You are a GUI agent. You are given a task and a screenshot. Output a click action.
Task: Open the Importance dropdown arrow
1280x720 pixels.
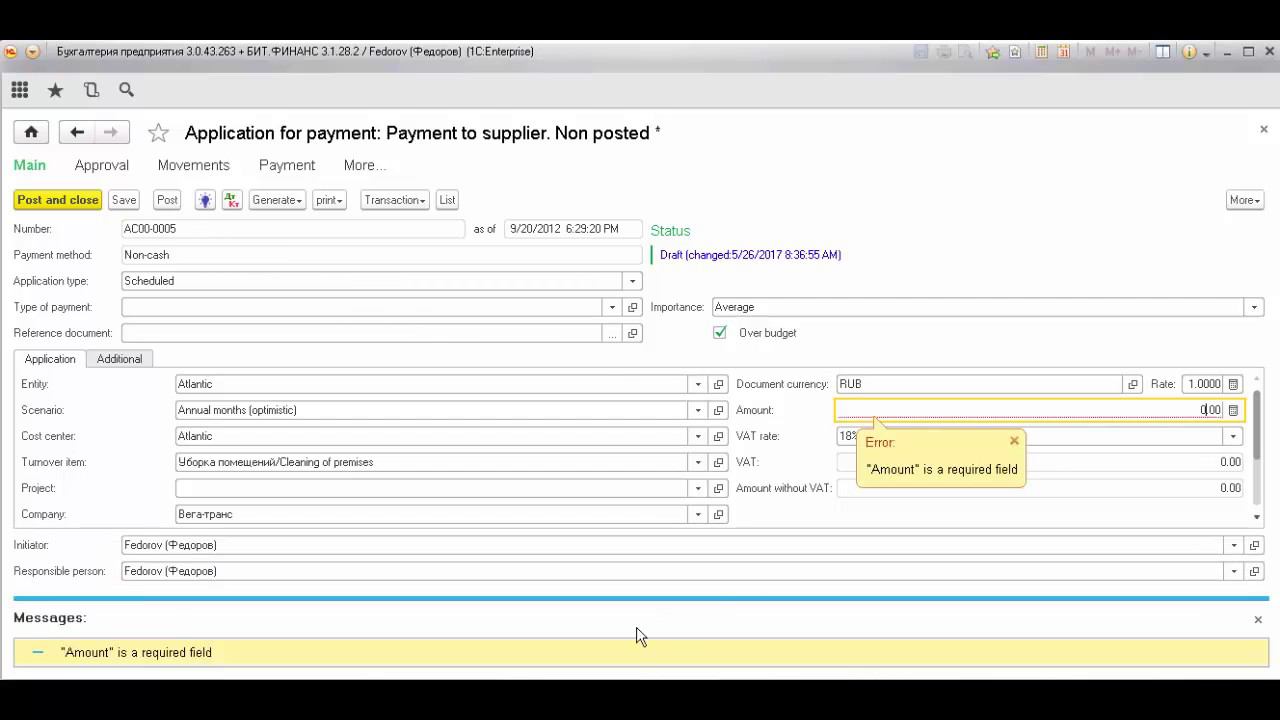pos(1254,307)
